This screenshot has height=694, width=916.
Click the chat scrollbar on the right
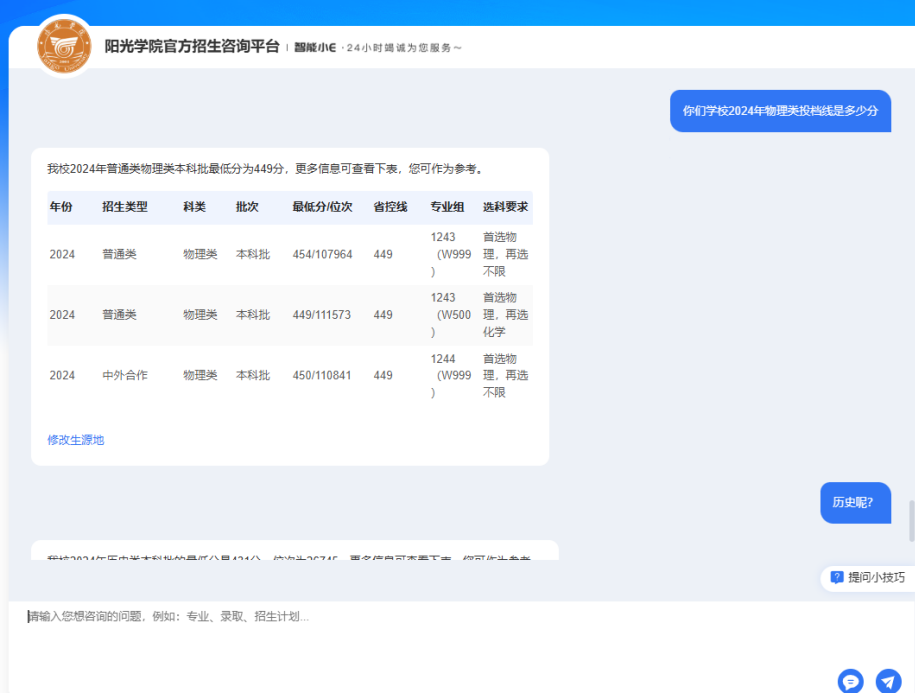(x=911, y=520)
